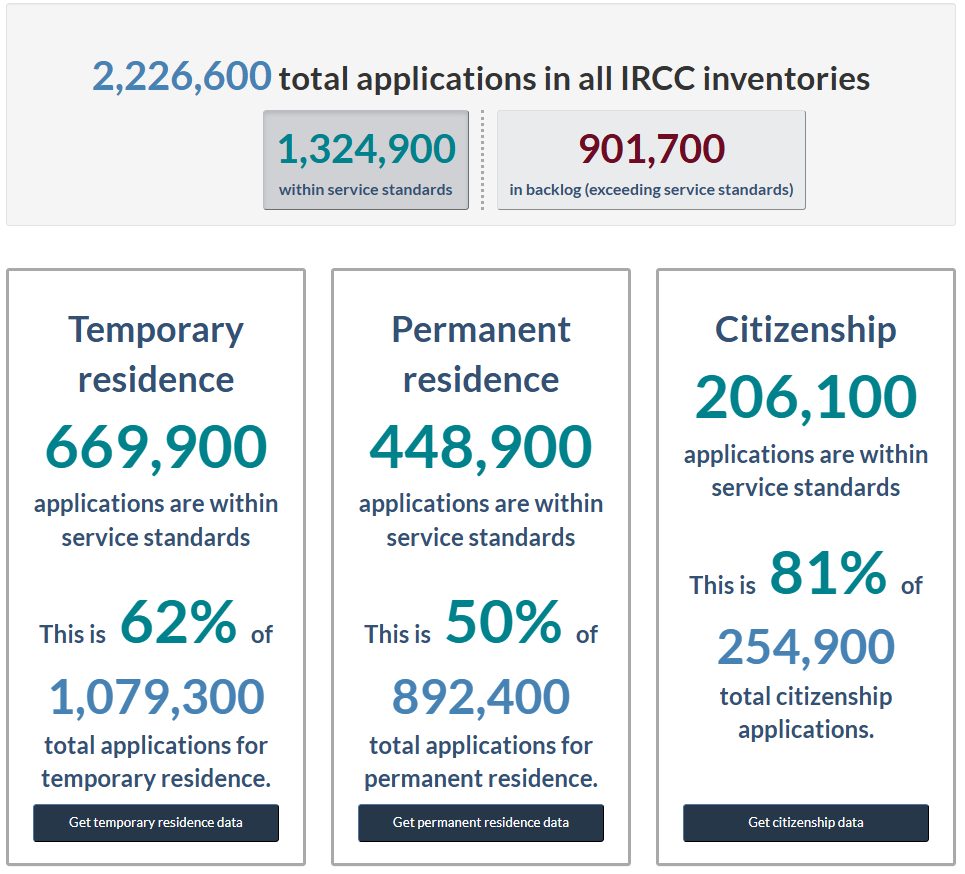Click the 669,900 figure

coord(156,448)
